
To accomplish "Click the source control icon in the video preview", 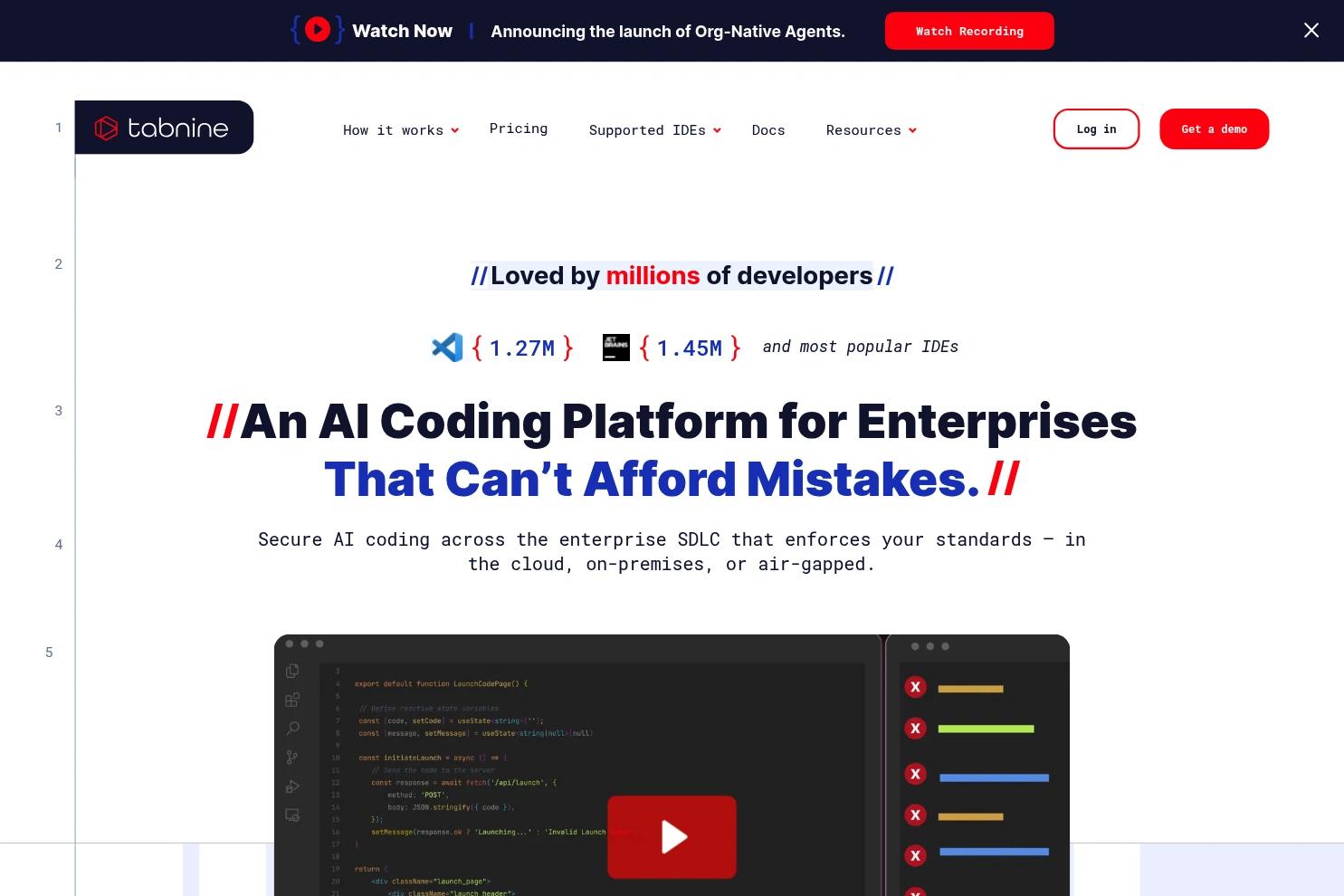I will pyautogui.click(x=292, y=758).
